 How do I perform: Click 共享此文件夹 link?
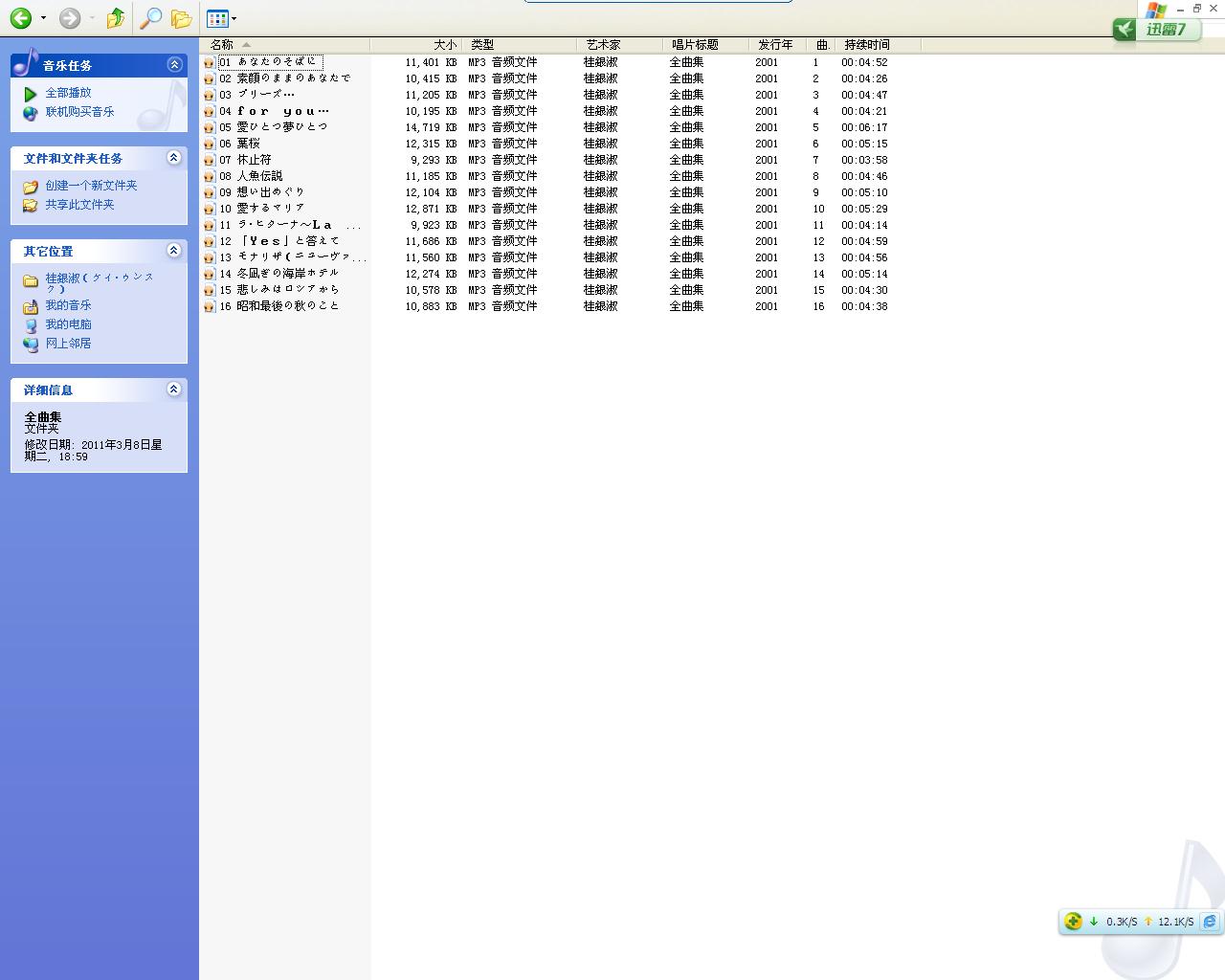coord(79,205)
